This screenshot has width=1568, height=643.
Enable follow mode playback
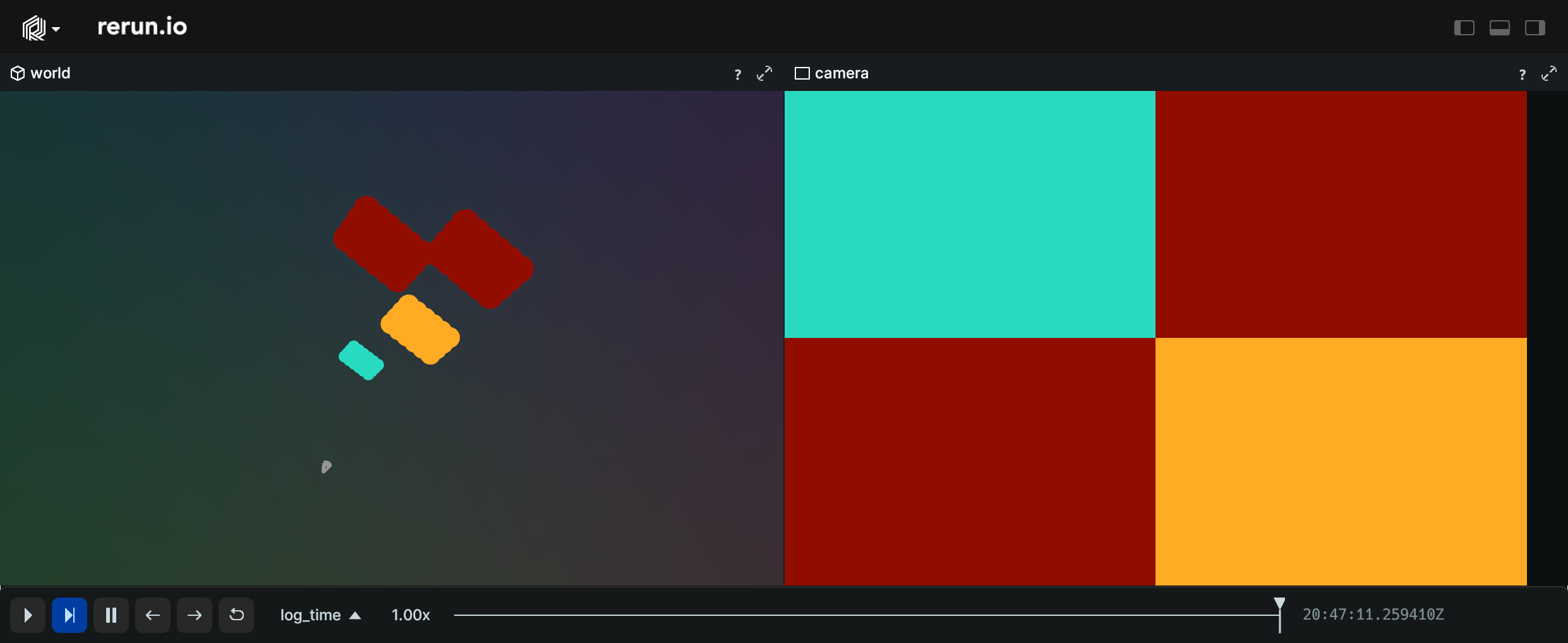tap(69, 615)
